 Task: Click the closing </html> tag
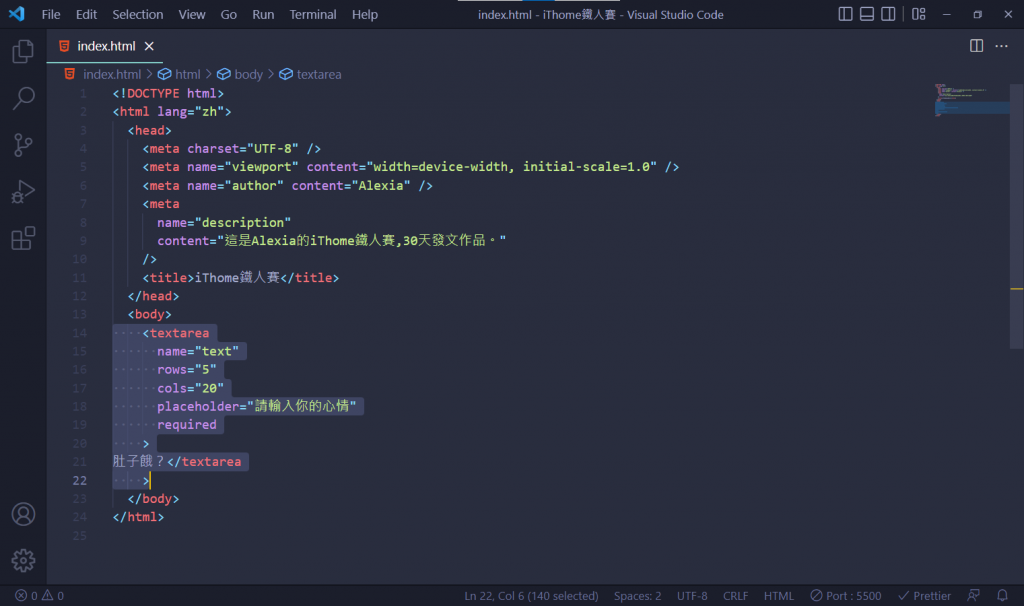point(138,517)
